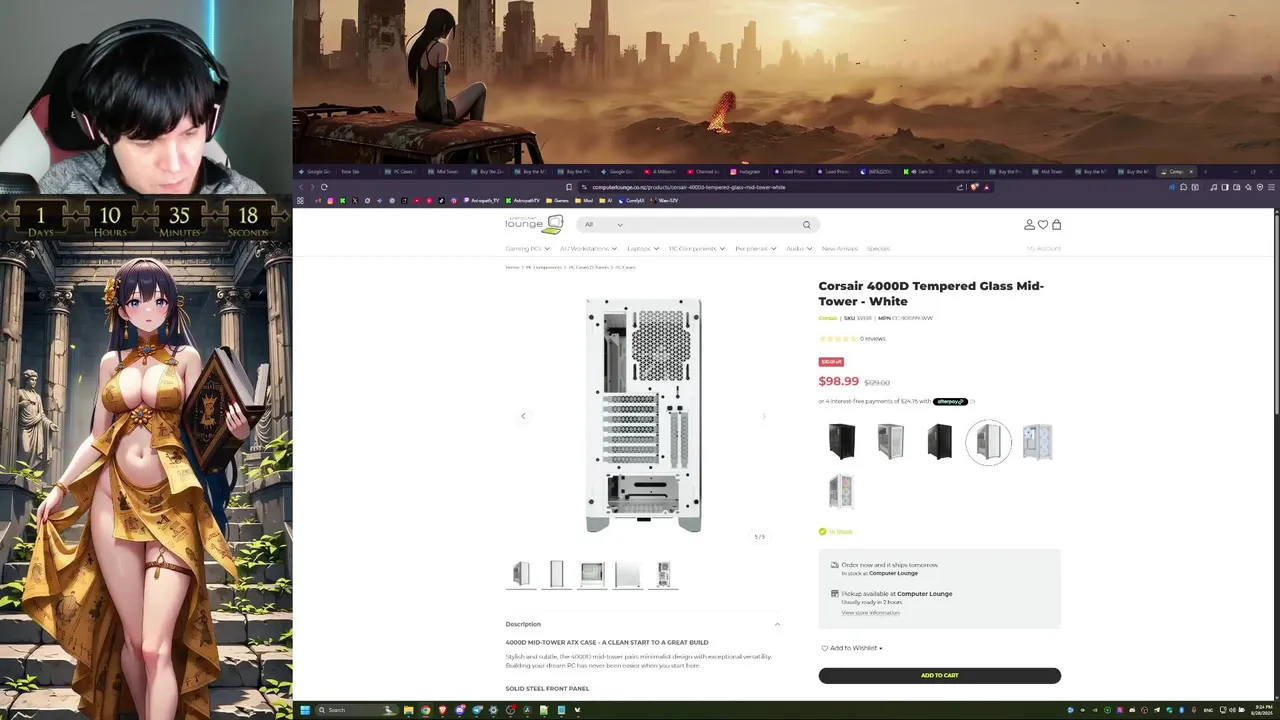Open Chrome from the taskbar
This screenshot has width=1280, height=720.
[425, 710]
